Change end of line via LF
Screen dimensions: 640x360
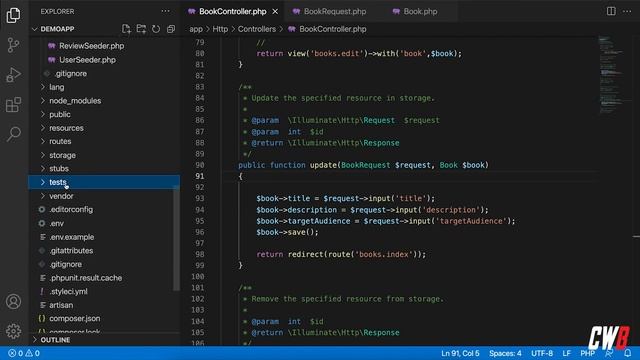coord(567,353)
